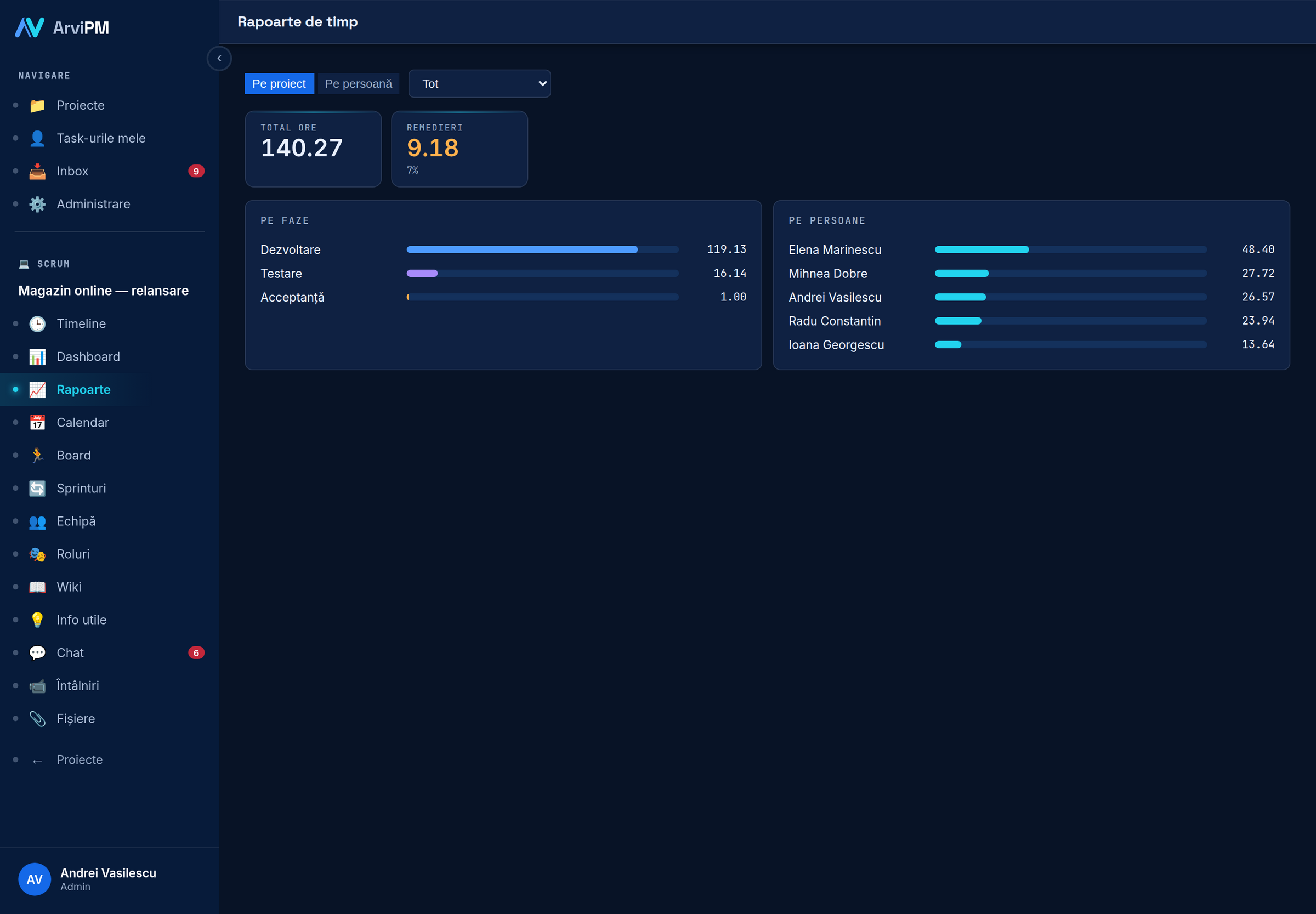Screen dimensions: 1316x914
Task: Open Proiecte folder icon in navigation
Action: 37,105
